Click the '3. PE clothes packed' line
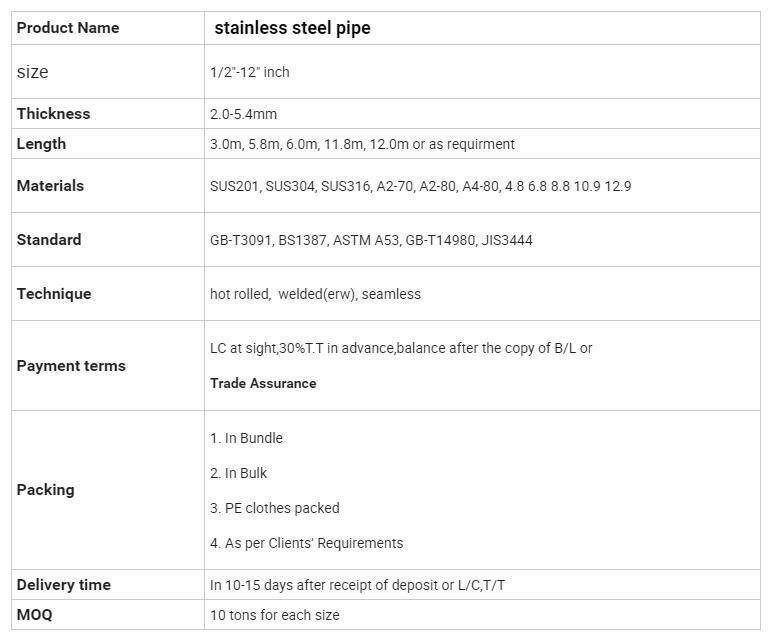Screen dimensions: 772x640 pos(275,508)
